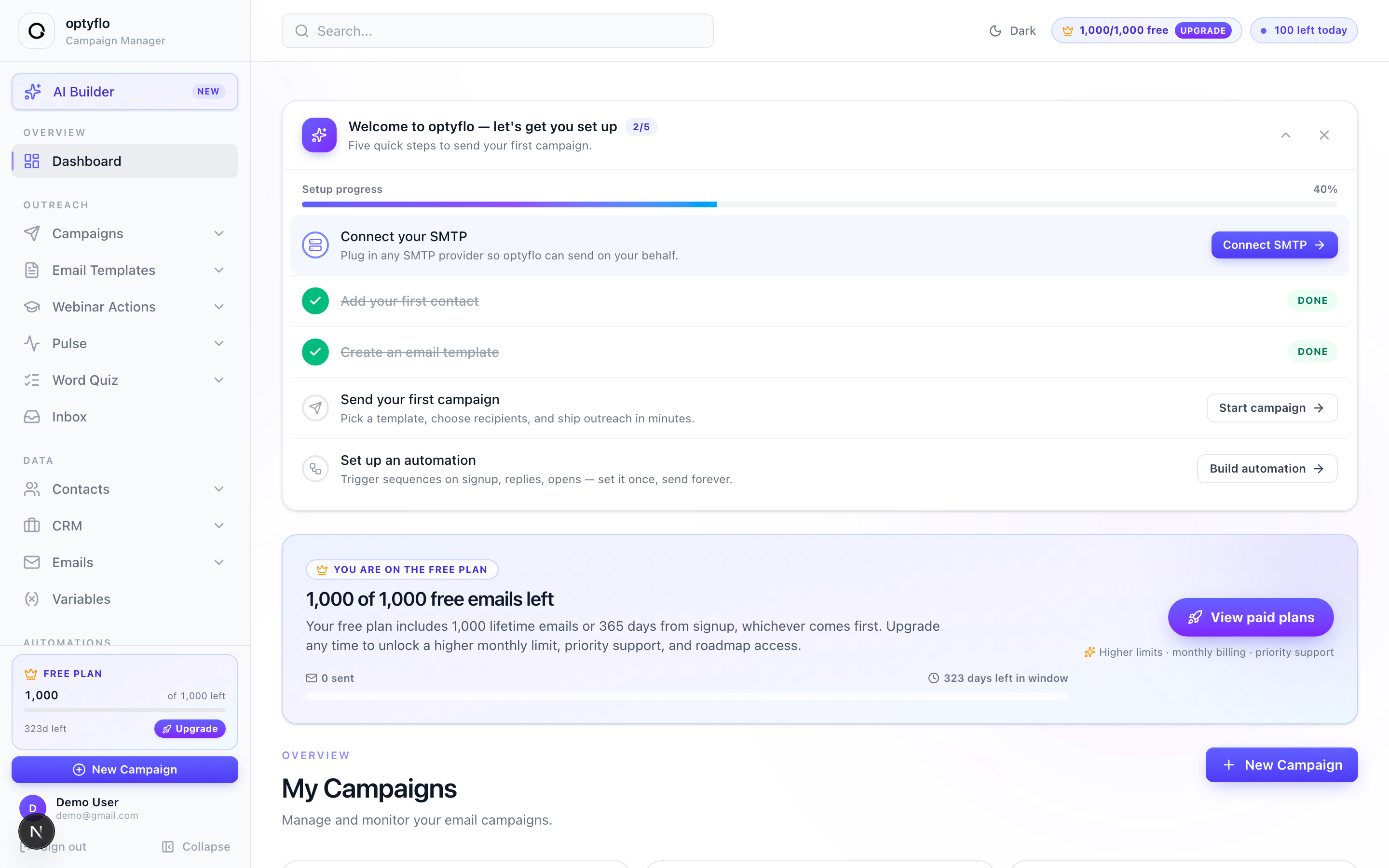Image resolution: width=1389 pixels, height=868 pixels.
Task: Click the Variables (x) icon
Action: (32, 599)
